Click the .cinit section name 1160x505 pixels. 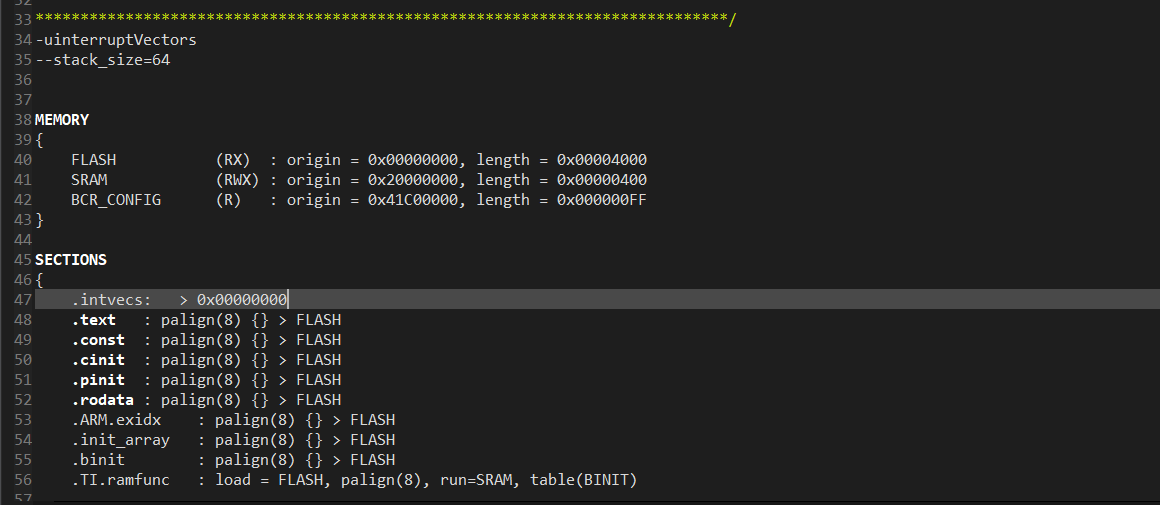98,359
